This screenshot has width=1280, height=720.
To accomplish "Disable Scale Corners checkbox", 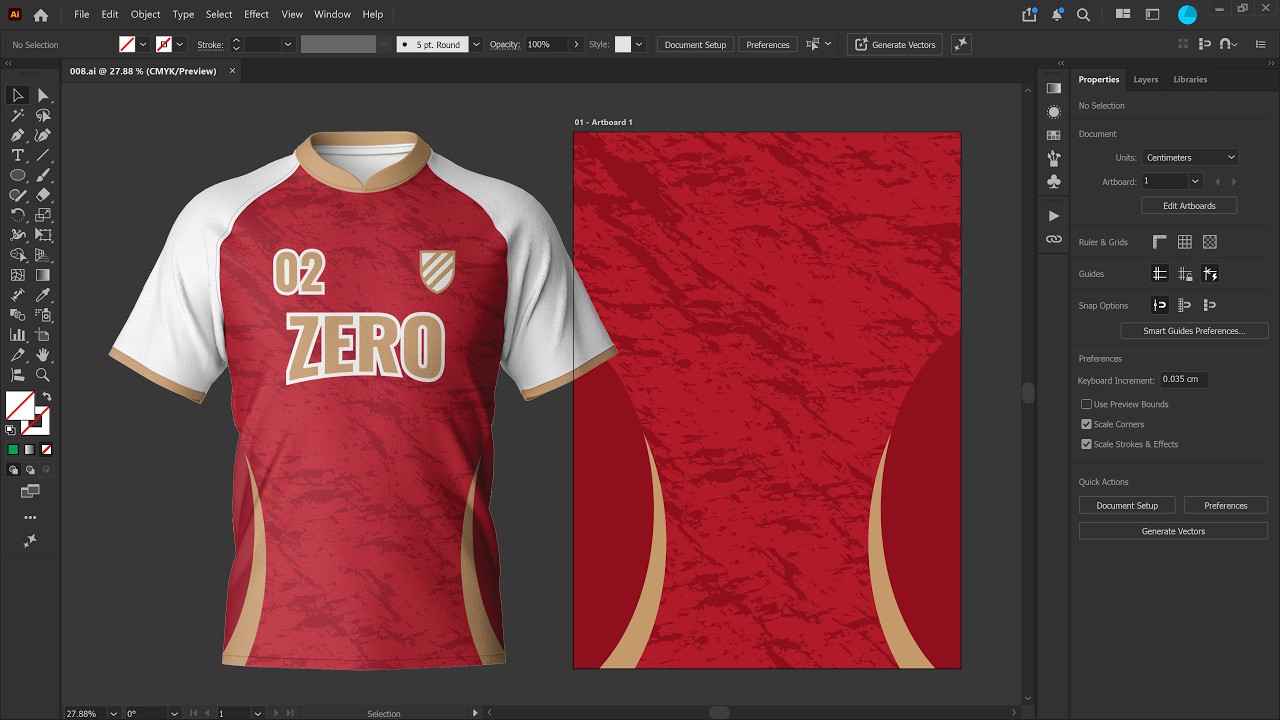I will tap(1086, 424).
